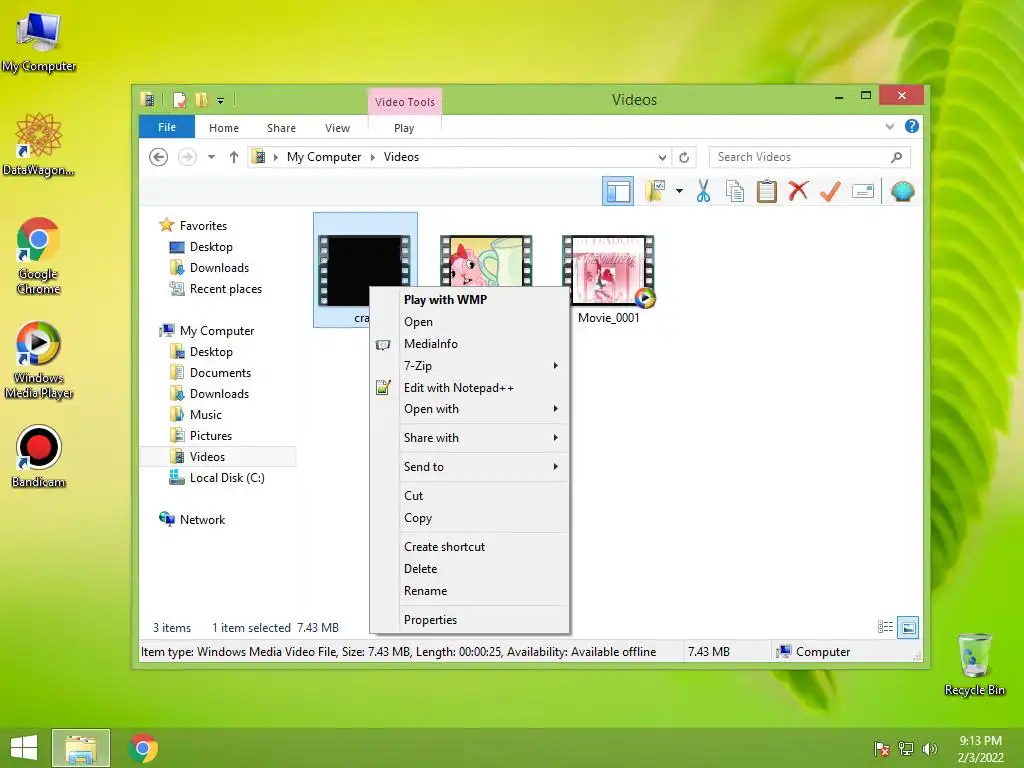The width and height of the screenshot is (1024, 768).
Task: Open Classic Shell settings shell icon
Action: click(x=903, y=191)
